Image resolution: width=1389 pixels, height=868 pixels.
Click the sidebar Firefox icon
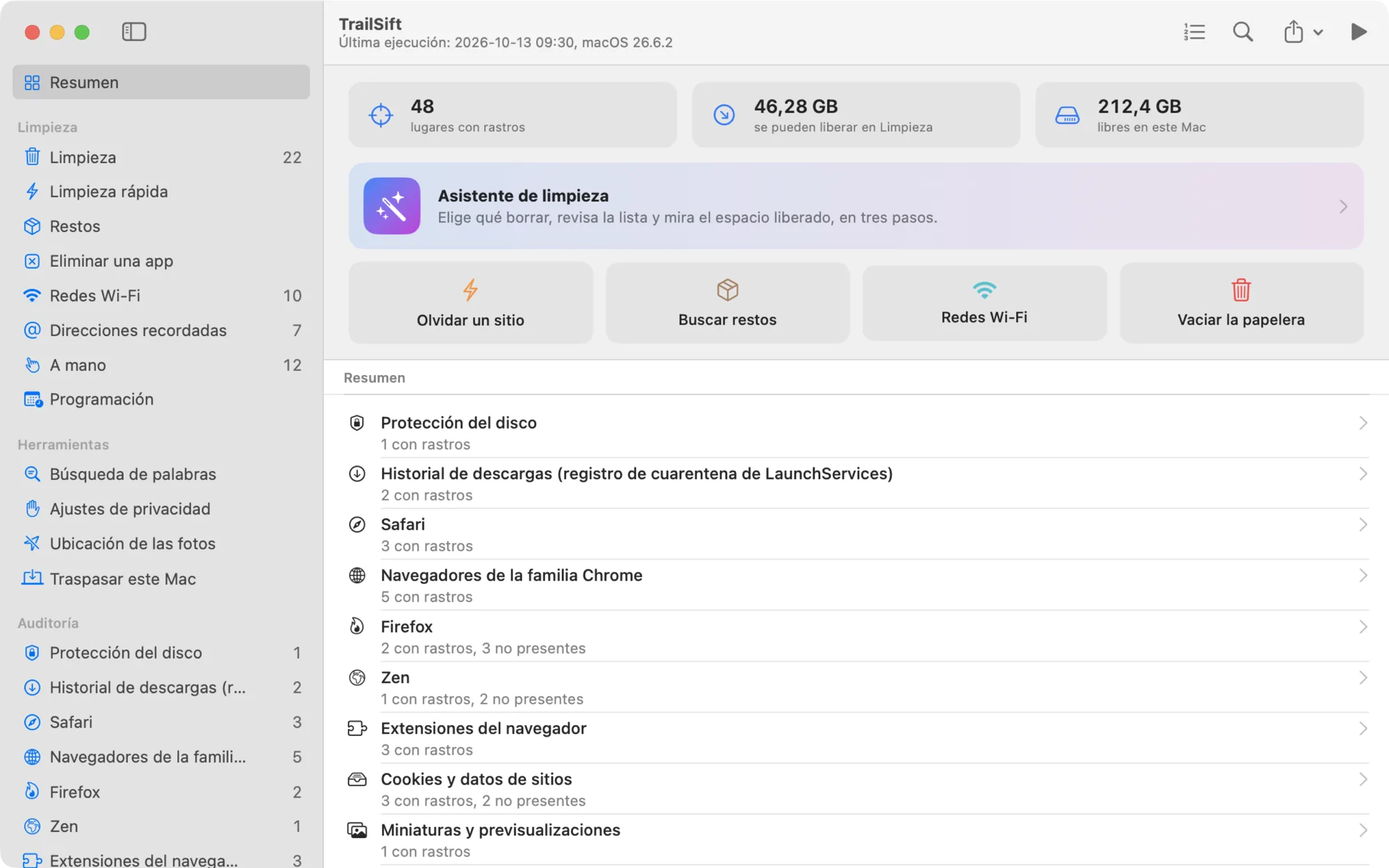coord(32,792)
